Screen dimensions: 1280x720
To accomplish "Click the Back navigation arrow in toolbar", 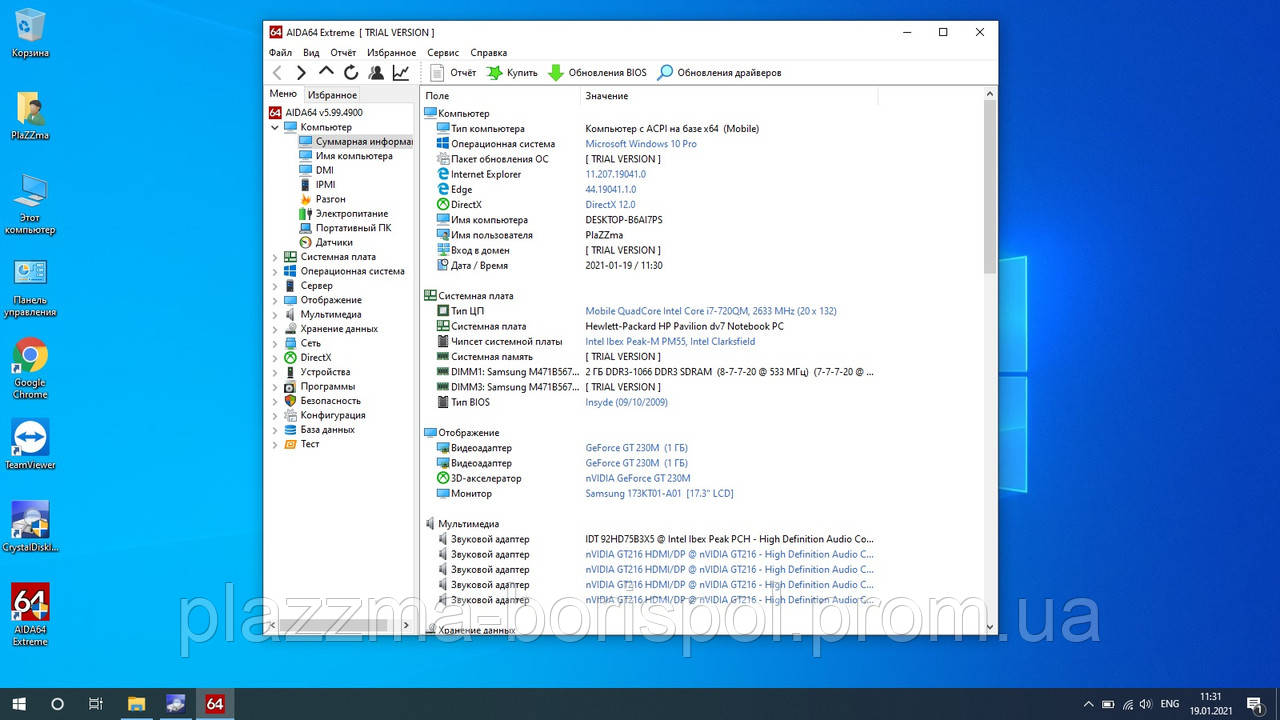I will (278, 72).
